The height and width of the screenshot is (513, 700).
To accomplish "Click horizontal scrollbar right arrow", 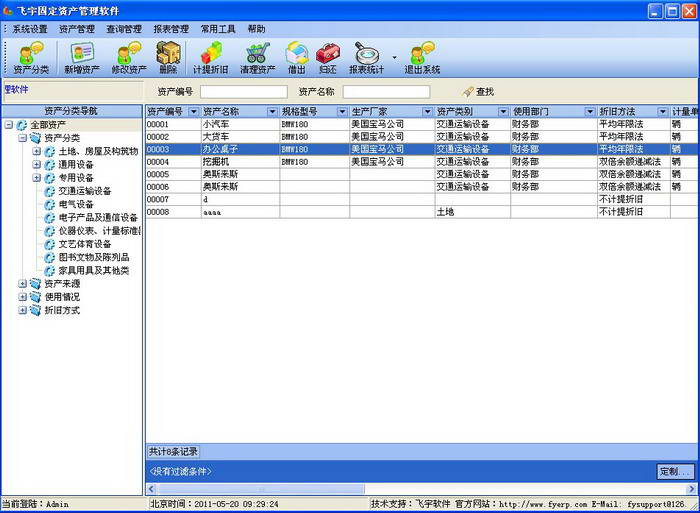I will (692, 489).
